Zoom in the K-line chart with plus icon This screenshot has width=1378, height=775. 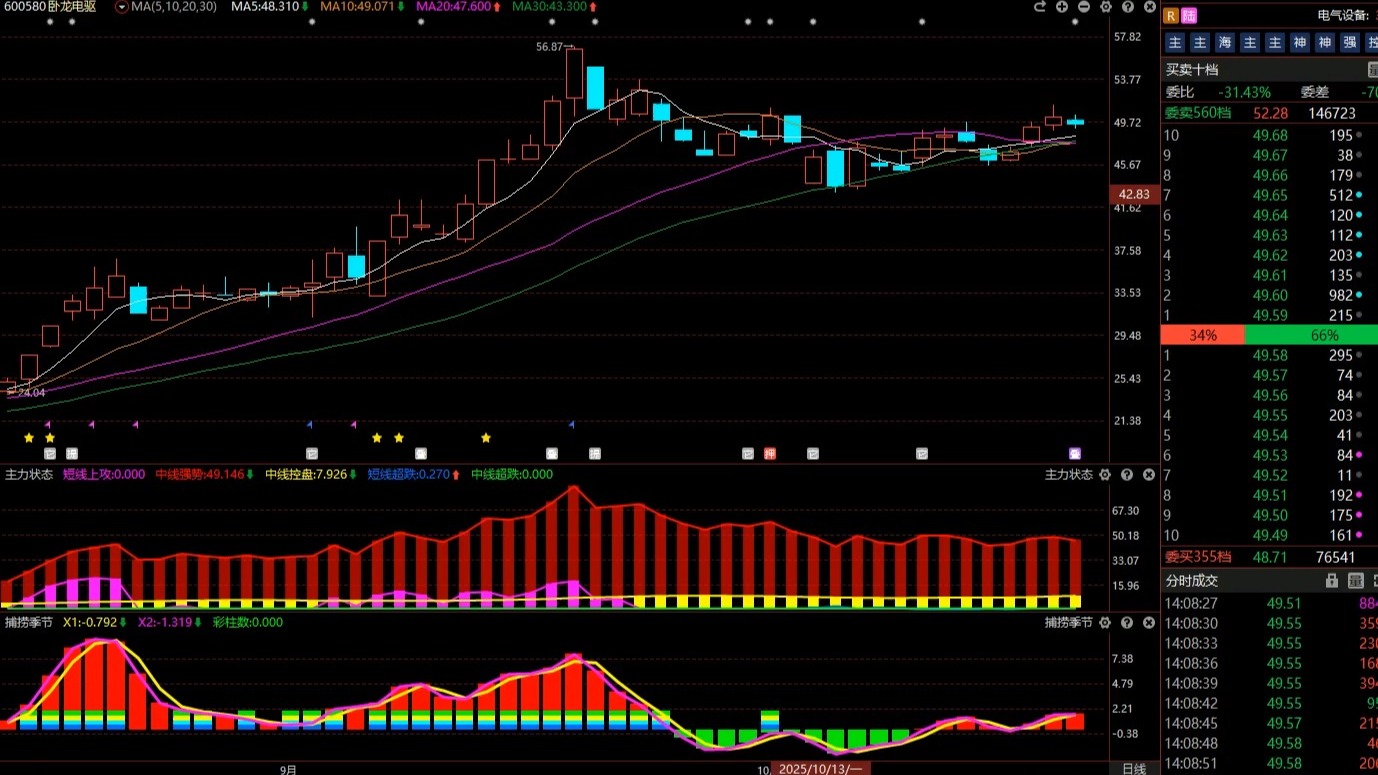click(x=1062, y=7)
